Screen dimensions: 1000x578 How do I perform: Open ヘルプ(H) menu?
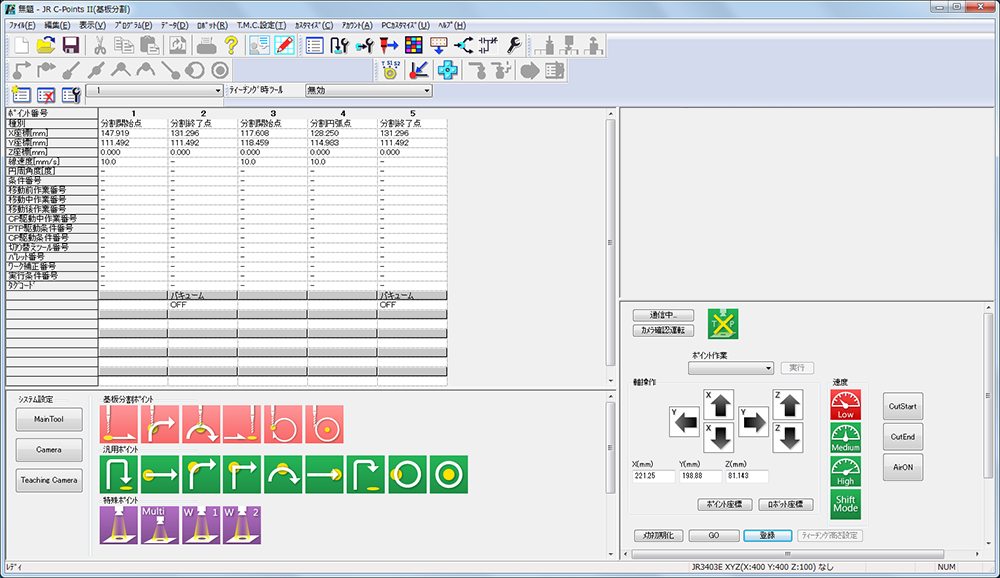point(452,26)
